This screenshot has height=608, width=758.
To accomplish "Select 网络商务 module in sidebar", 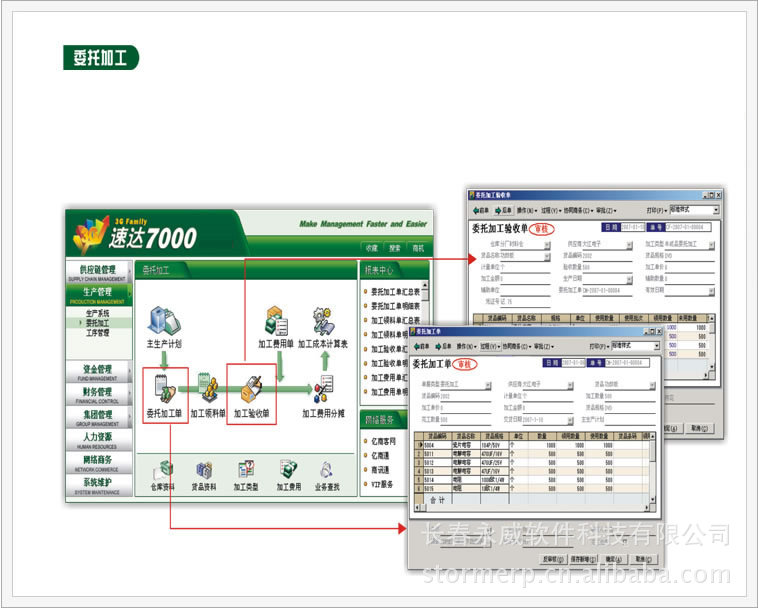I will [98, 463].
